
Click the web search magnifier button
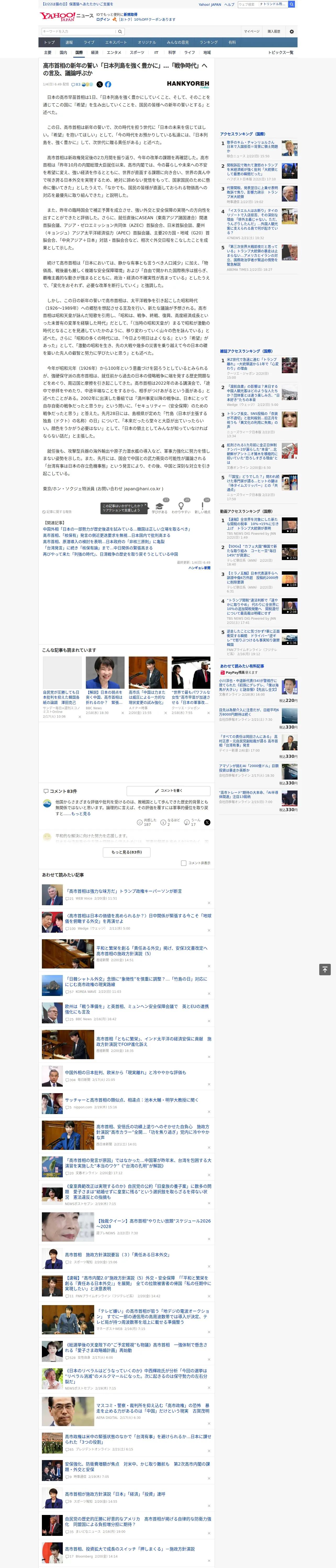[292, 4]
